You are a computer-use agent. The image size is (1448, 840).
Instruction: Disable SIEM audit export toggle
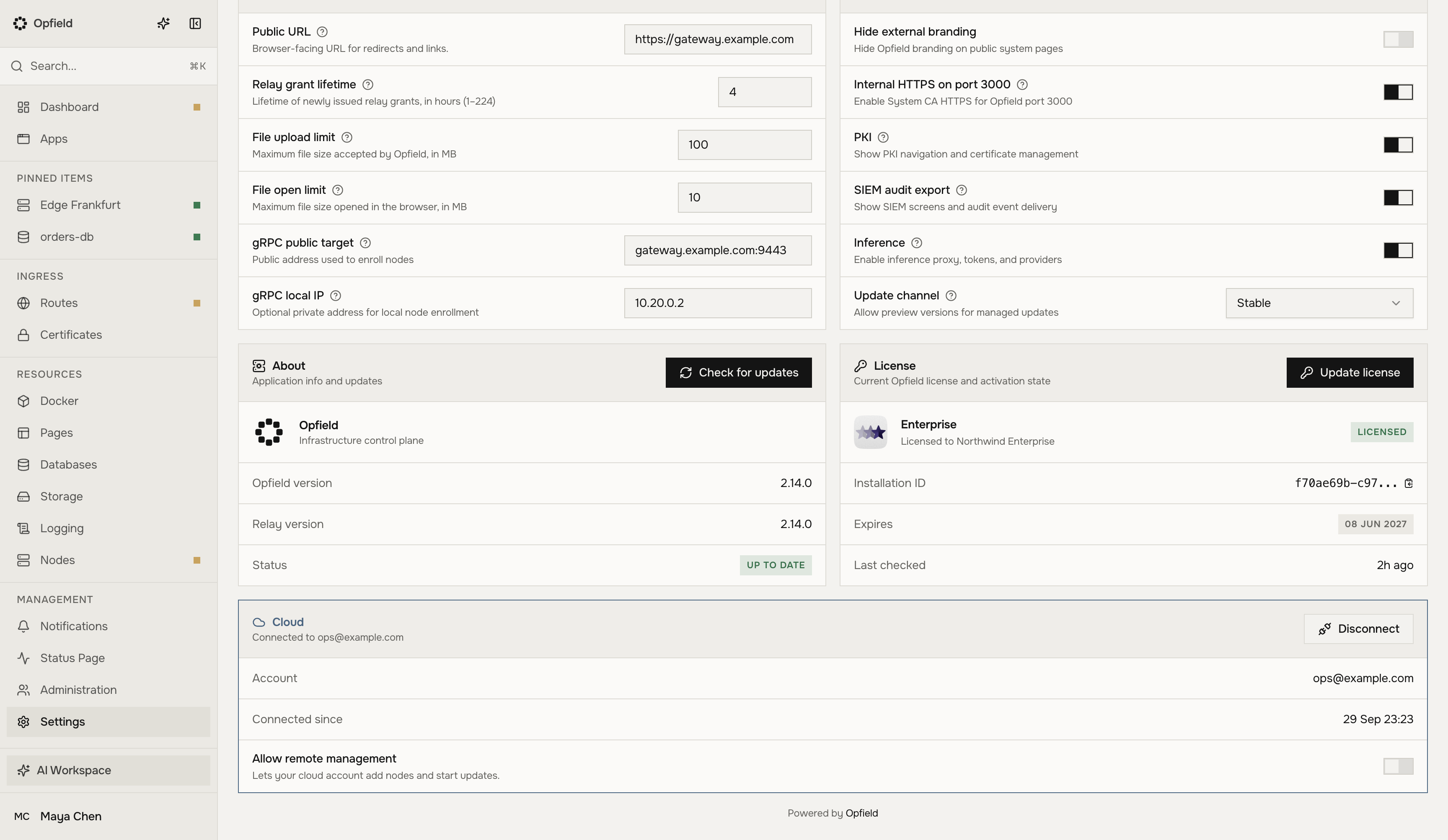point(1399,198)
